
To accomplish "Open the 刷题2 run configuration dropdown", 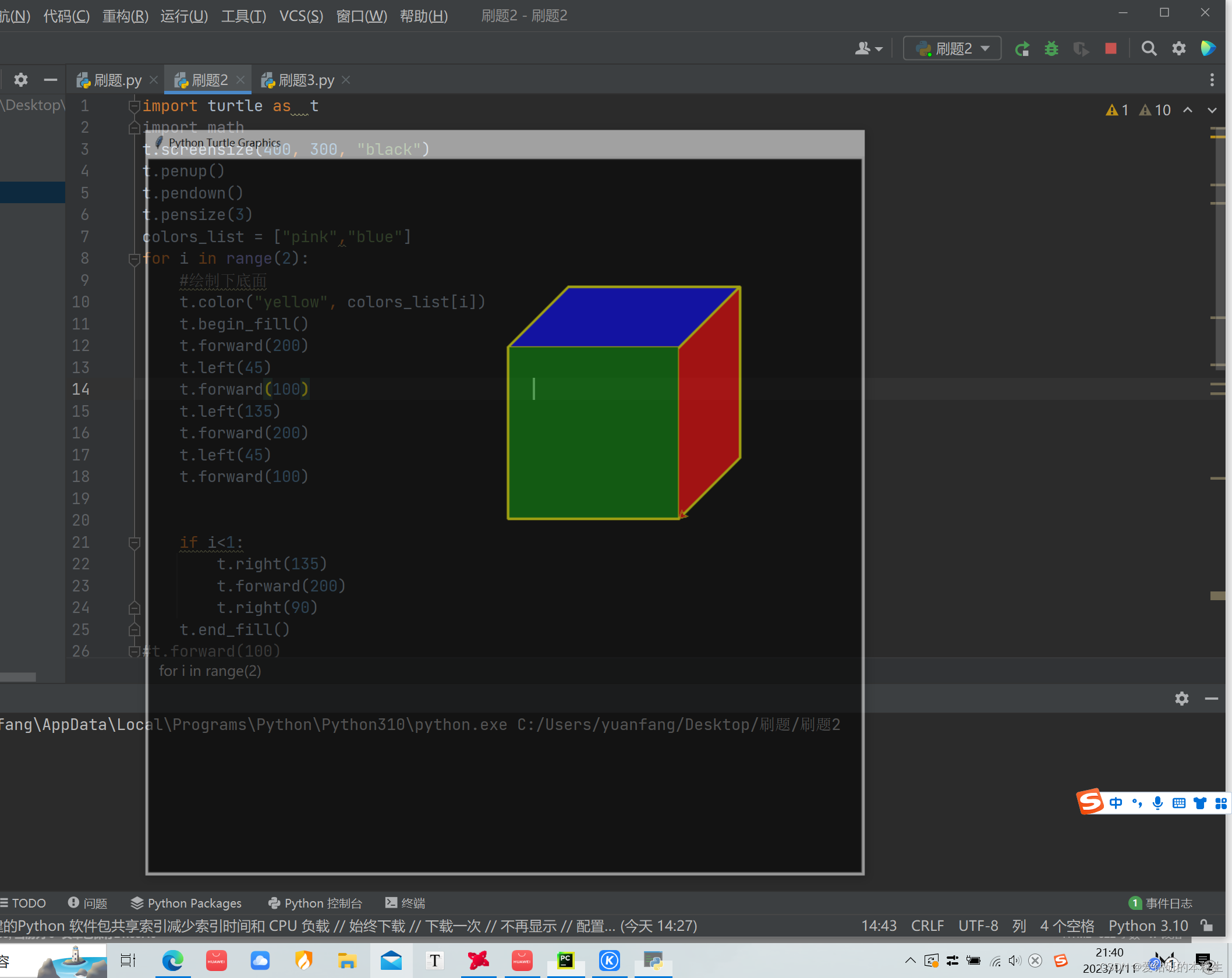I will (952, 48).
